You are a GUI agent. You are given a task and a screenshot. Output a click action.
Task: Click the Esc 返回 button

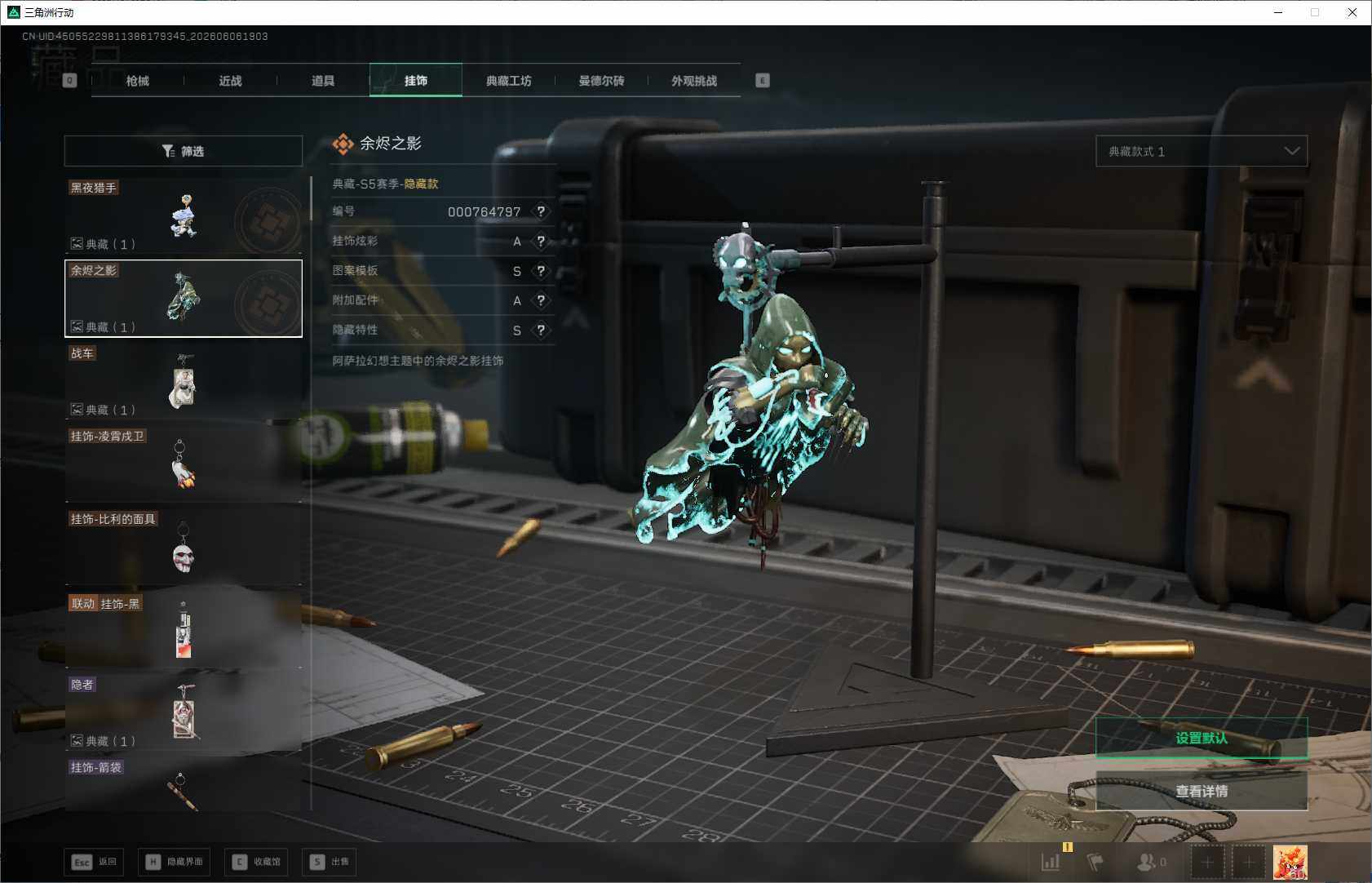[94, 862]
